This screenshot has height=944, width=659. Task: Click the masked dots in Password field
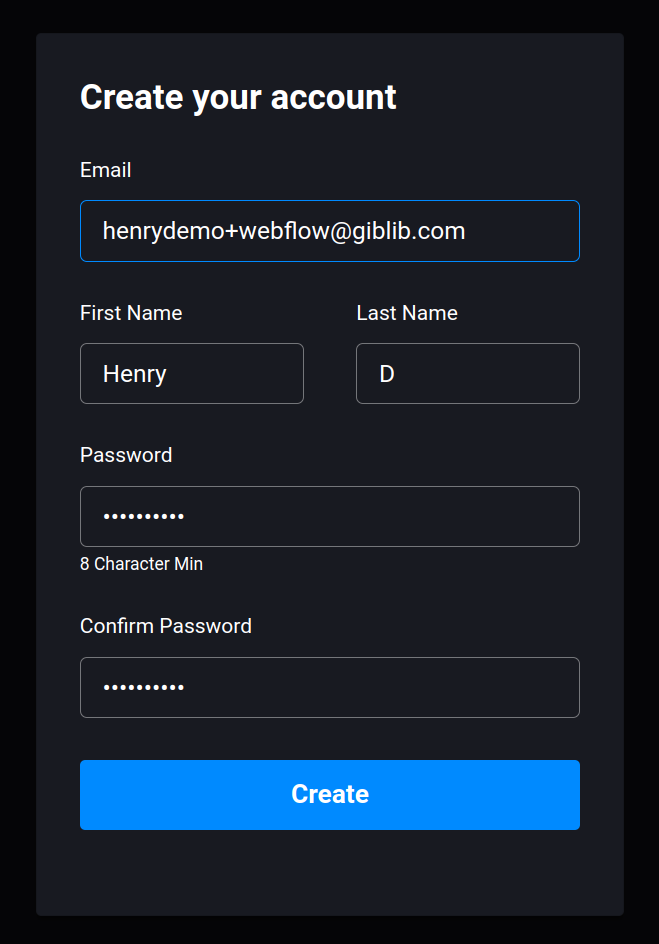pos(143,517)
